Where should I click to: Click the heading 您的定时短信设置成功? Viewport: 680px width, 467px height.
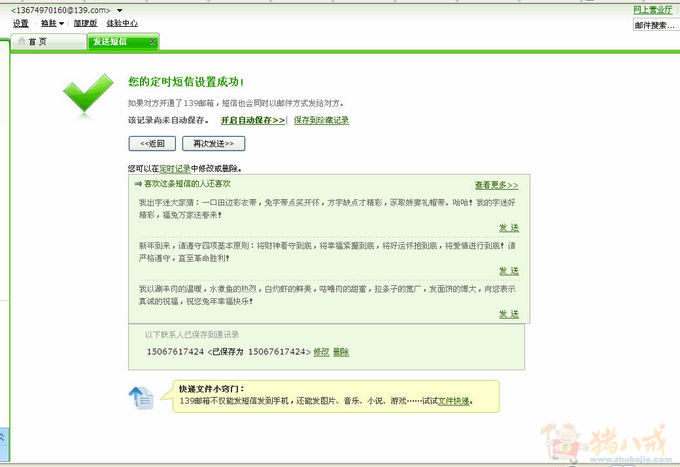coord(186,82)
